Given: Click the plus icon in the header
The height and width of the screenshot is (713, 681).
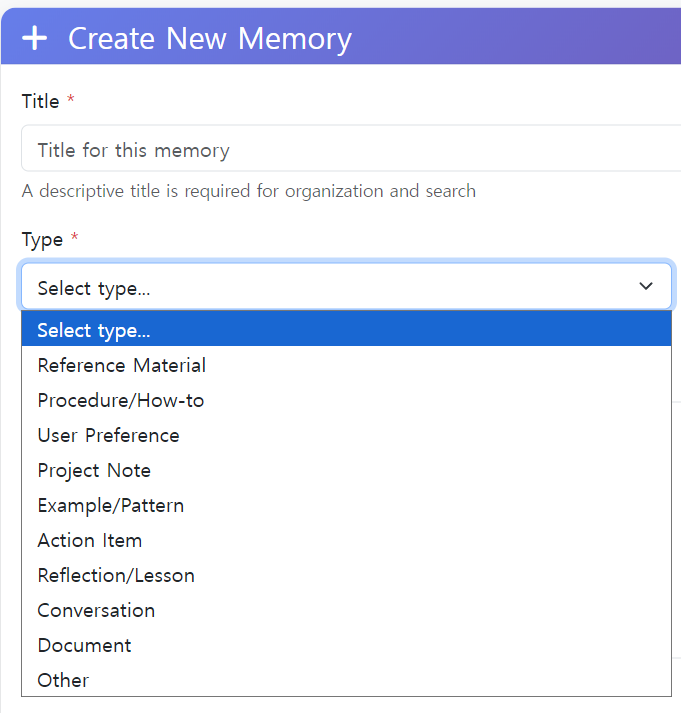Looking at the screenshot, I should 35,39.
